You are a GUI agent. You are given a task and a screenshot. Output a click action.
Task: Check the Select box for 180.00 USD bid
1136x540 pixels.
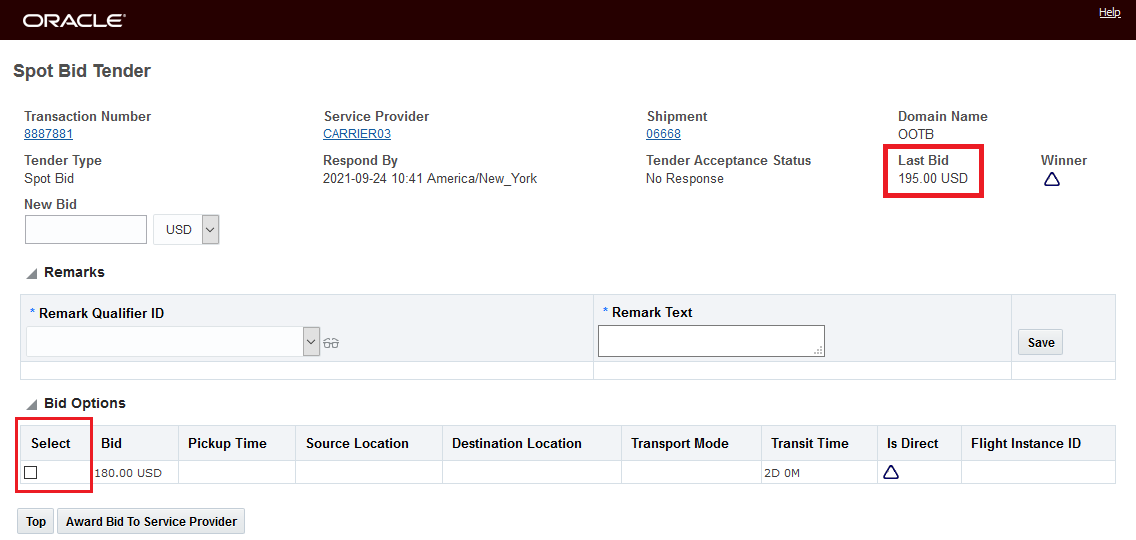tap(31, 473)
